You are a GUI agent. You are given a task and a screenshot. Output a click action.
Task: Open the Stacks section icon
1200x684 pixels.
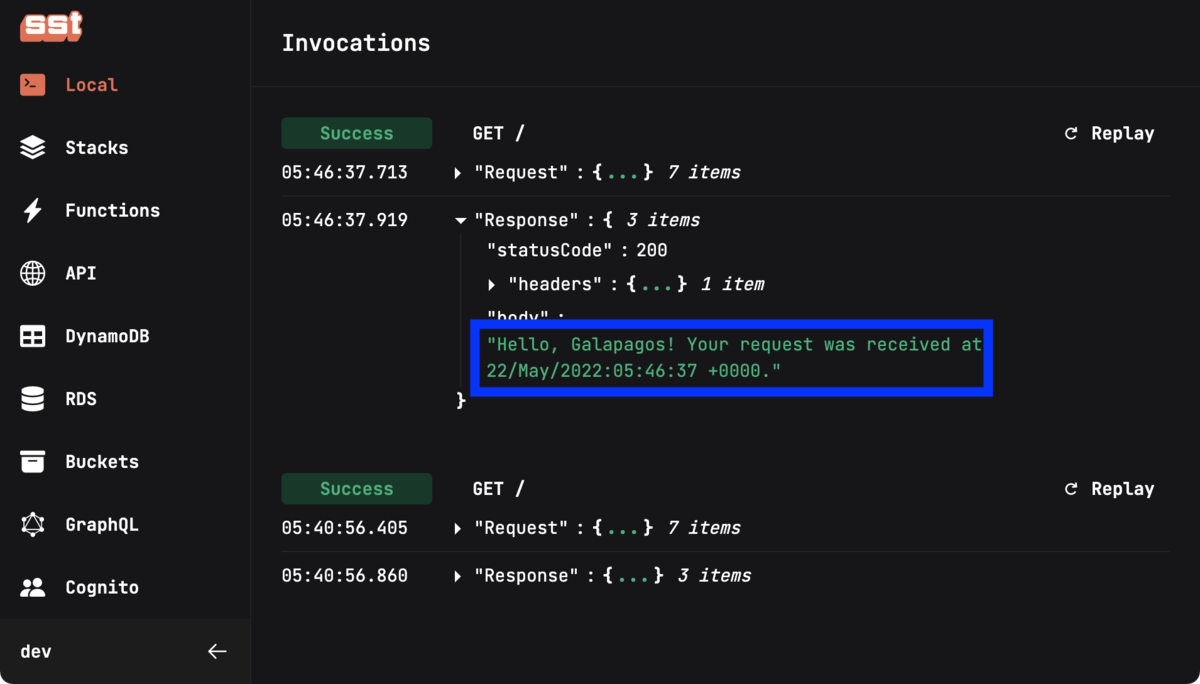32,147
